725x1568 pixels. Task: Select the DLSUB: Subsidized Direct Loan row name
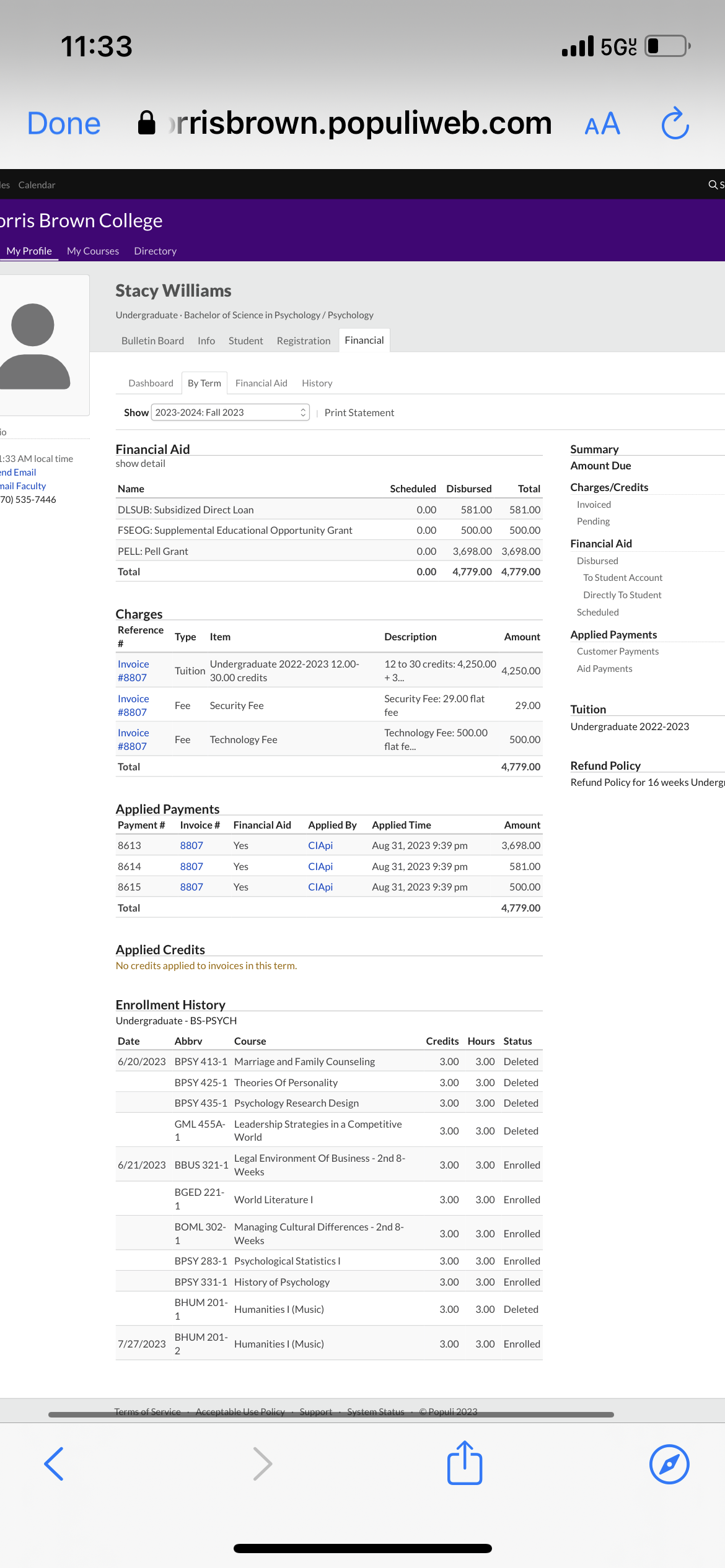click(x=186, y=510)
